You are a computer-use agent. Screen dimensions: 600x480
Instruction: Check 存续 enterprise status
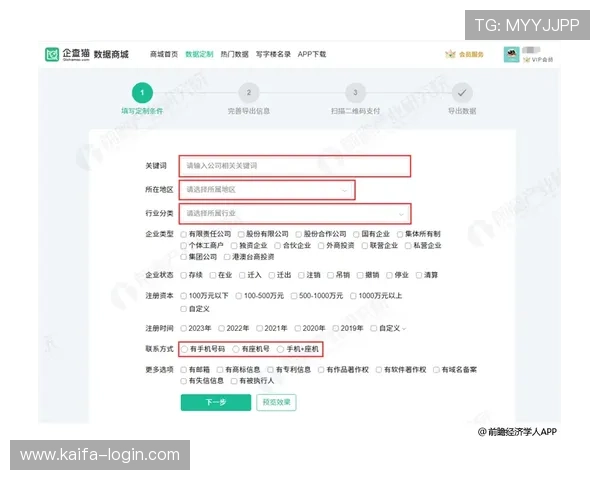tap(184, 275)
